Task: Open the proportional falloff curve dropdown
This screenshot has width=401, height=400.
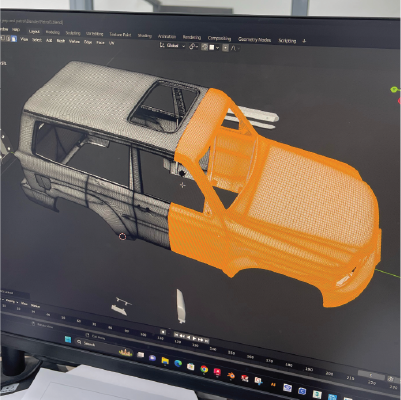Action: click(x=235, y=48)
